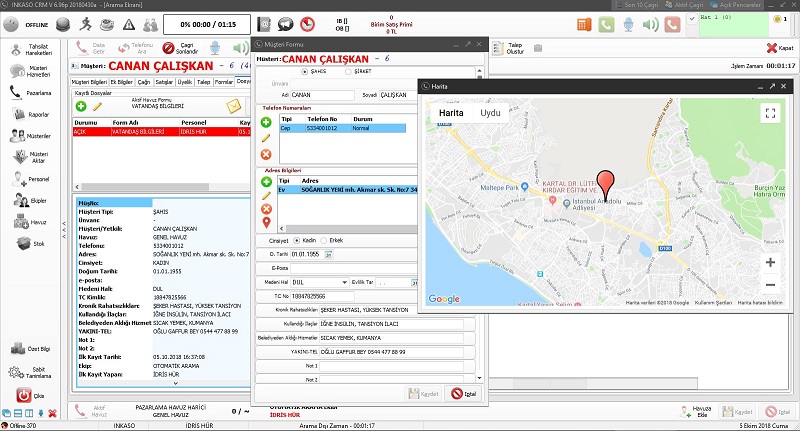Image resolution: width=800 pixels, height=431 pixels.
Task: Open Müşteri Aktar in sidebar
Action: [32, 157]
